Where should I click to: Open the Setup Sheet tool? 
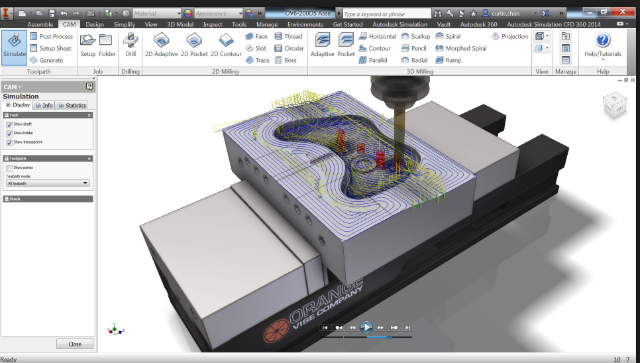(x=51, y=48)
